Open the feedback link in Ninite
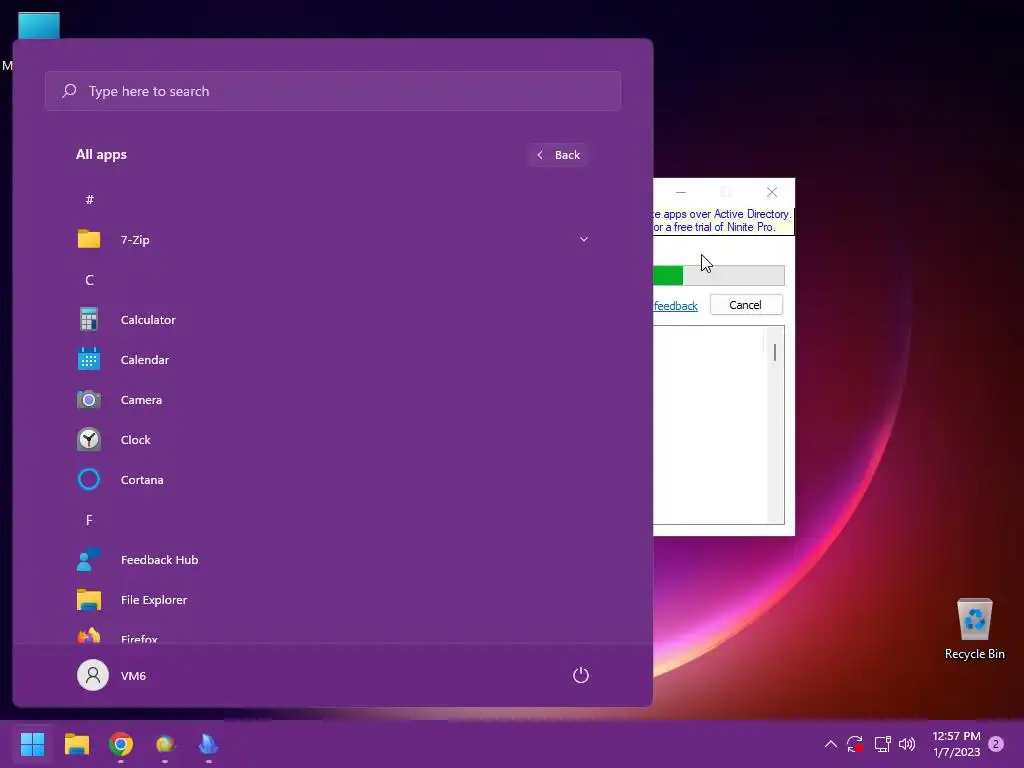The width and height of the screenshot is (1024, 768). (675, 306)
